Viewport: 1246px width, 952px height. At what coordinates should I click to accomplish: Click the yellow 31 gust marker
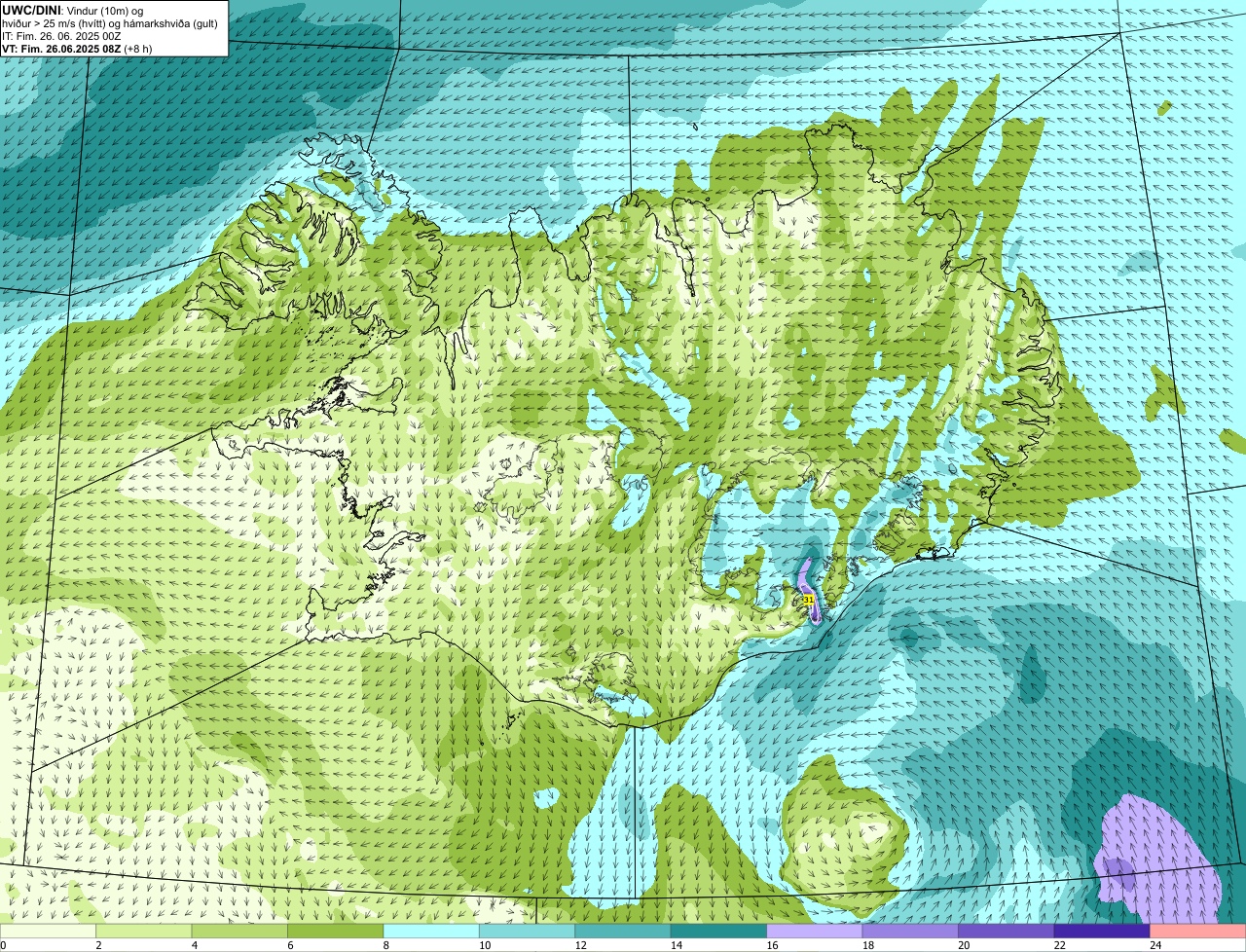click(x=808, y=600)
